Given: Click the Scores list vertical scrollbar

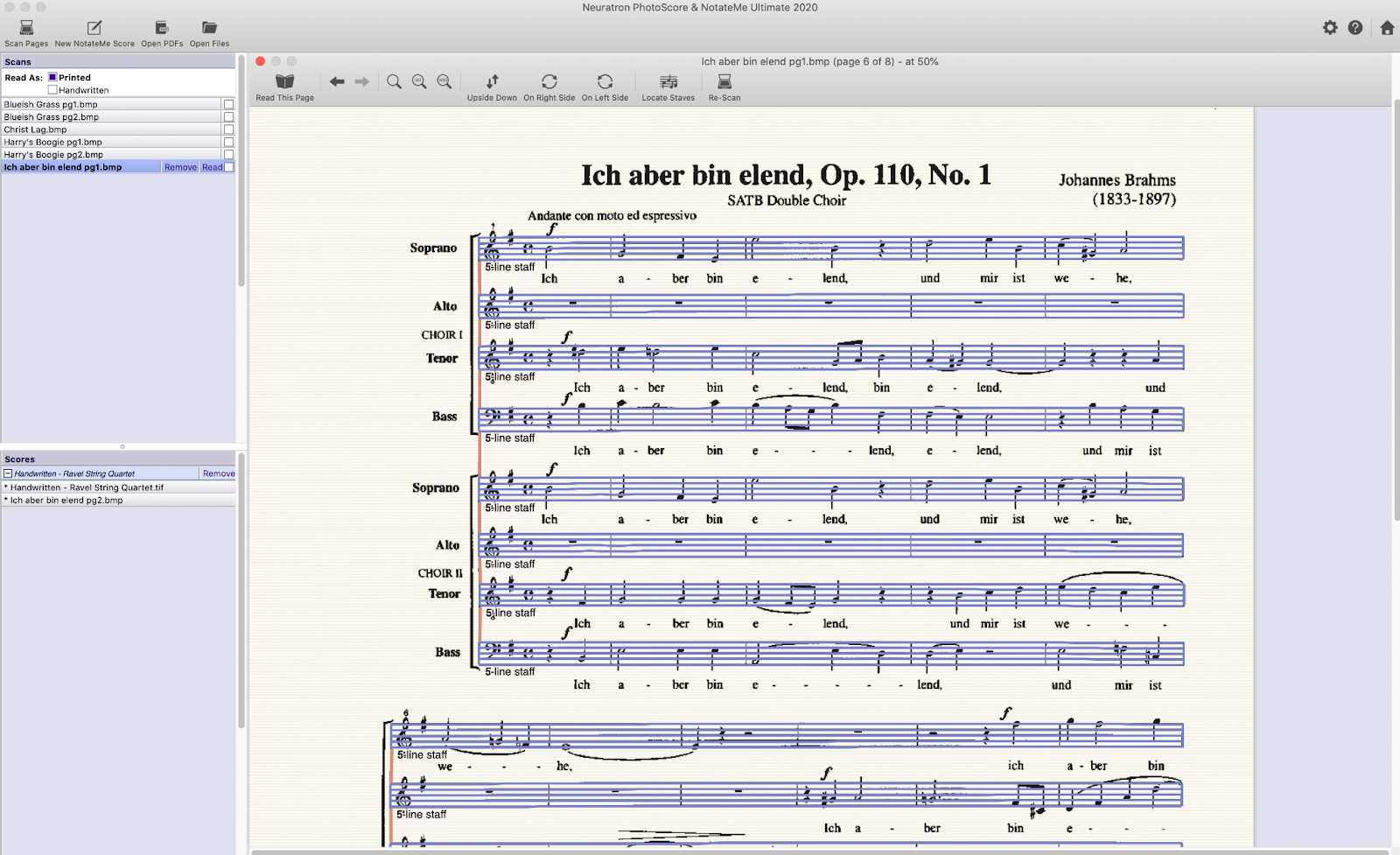Looking at the screenshot, I should pos(241,592).
